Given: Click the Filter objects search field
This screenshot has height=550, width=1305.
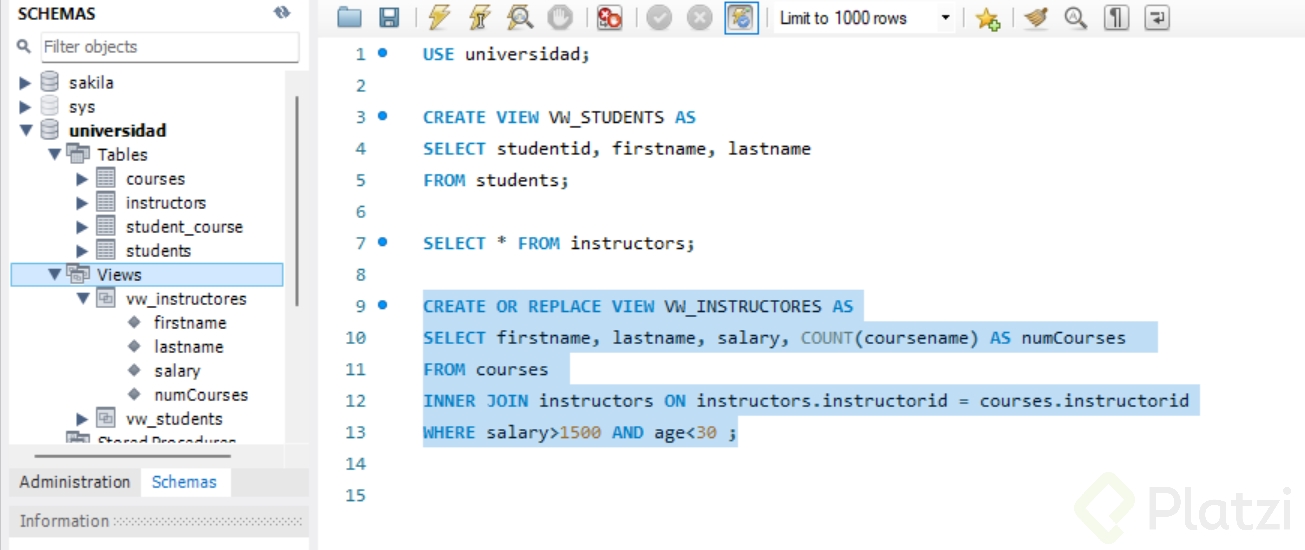Looking at the screenshot, I should (x=170, y=47).
